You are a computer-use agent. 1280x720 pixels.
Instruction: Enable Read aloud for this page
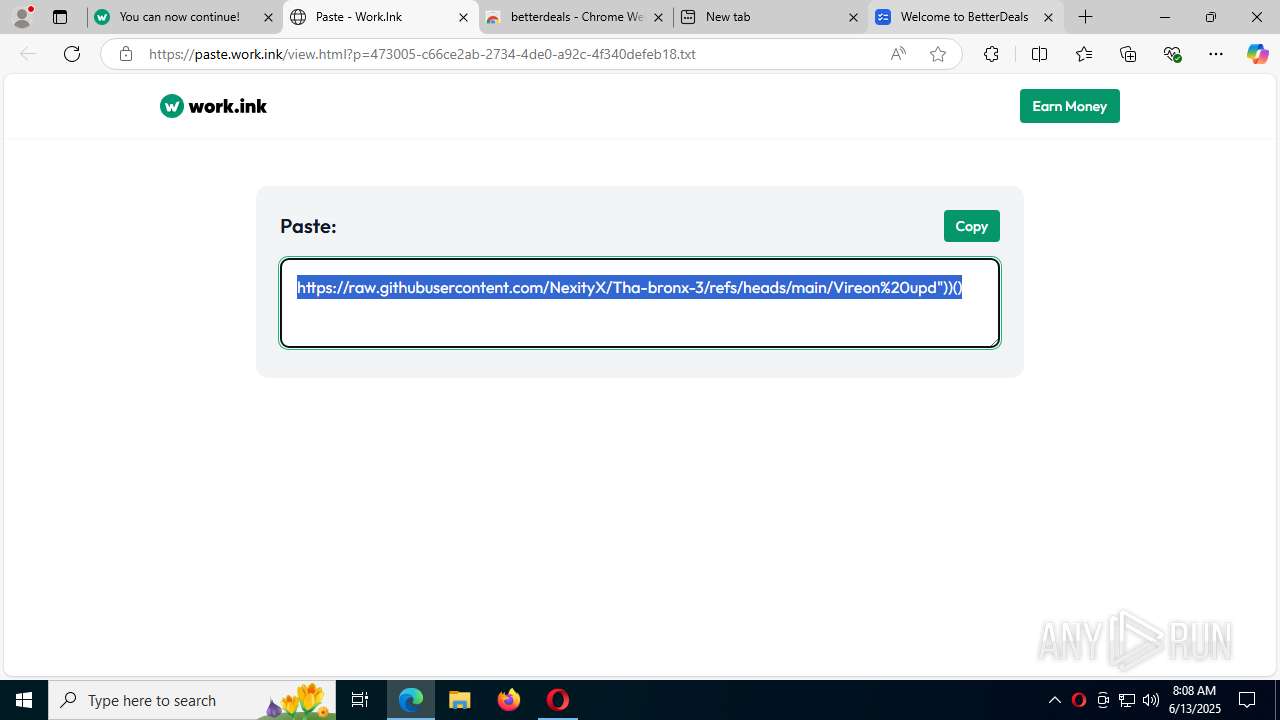tap(898, 54)
